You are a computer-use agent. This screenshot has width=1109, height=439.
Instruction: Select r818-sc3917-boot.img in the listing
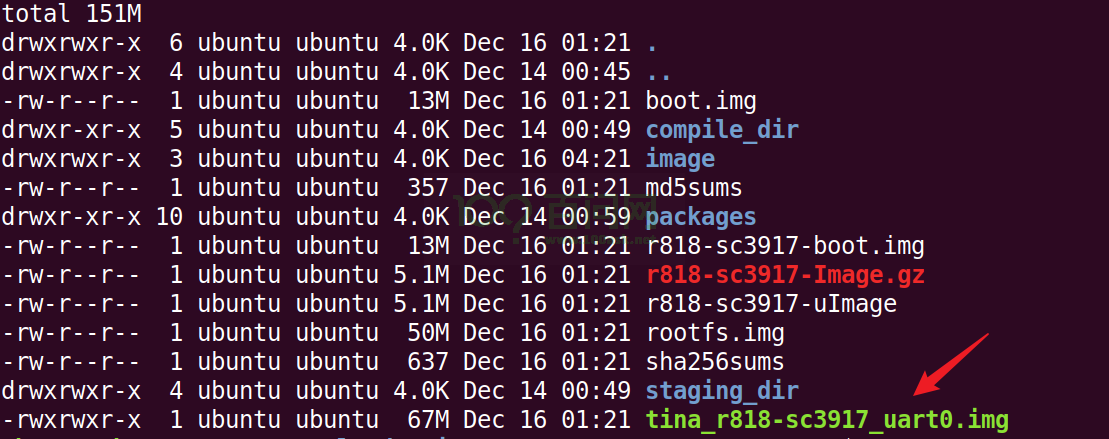point(784,245)
